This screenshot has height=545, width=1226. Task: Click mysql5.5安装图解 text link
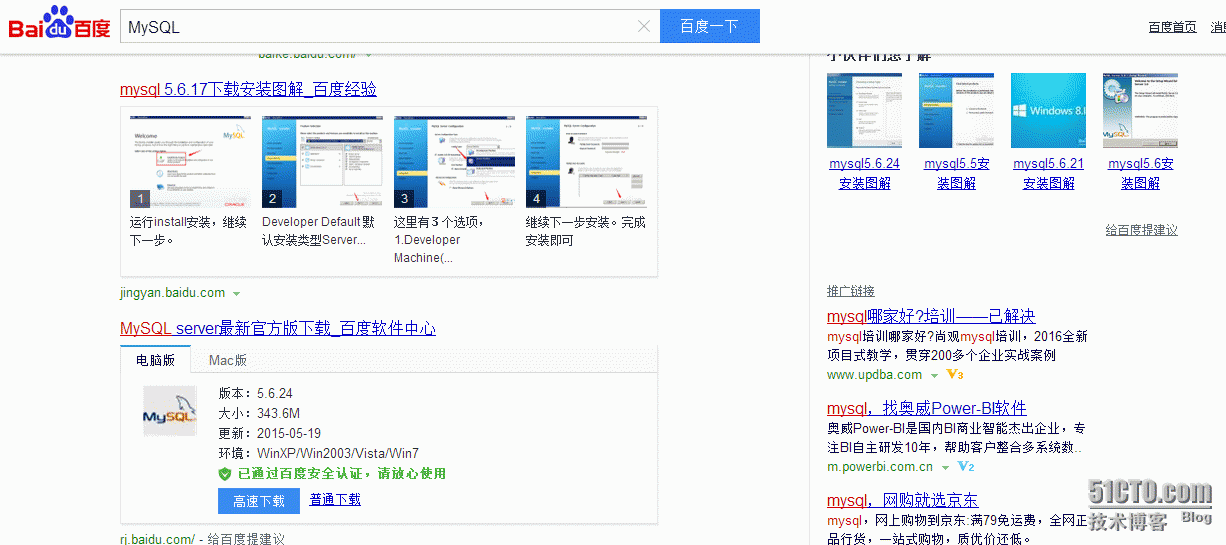point(957,174)
